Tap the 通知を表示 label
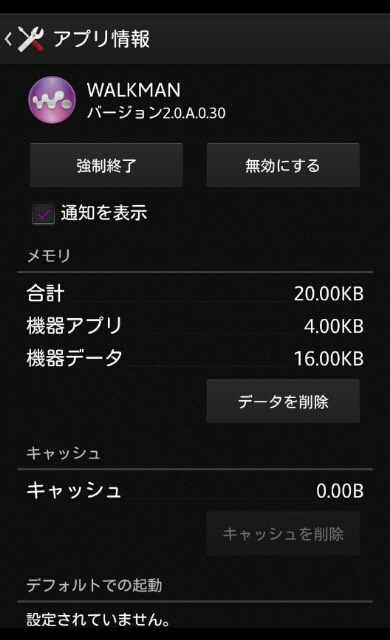The width and height of the screenshot is (390, 640). (104, 213)
